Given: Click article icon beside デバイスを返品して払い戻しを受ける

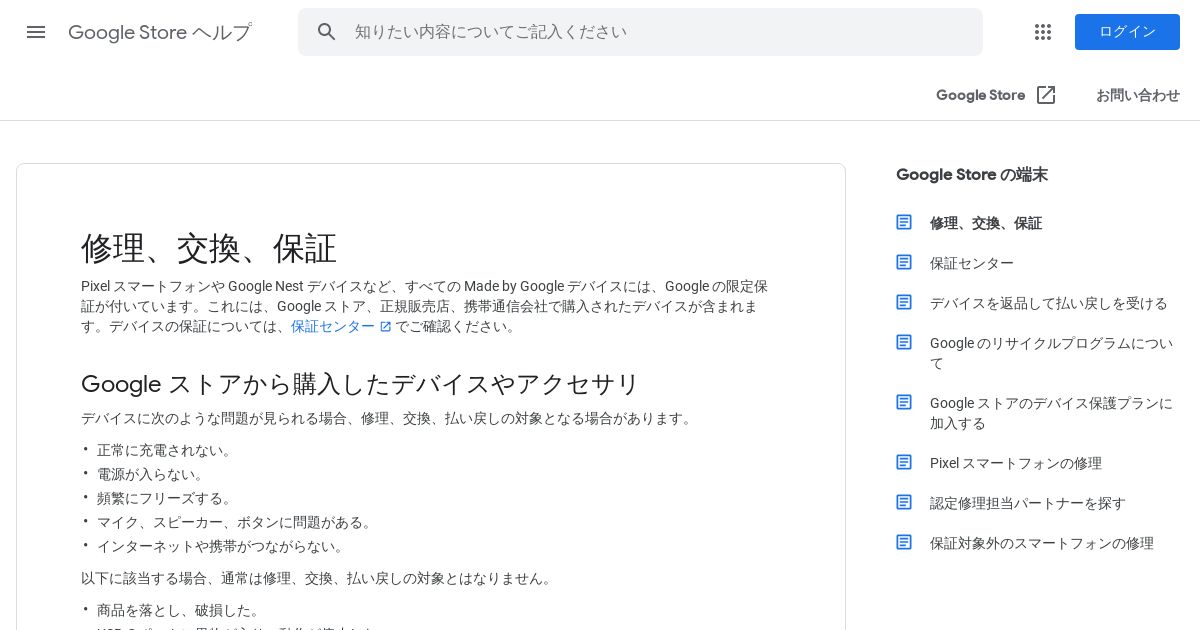Looking at the screenshot, I should click(904, 302).
